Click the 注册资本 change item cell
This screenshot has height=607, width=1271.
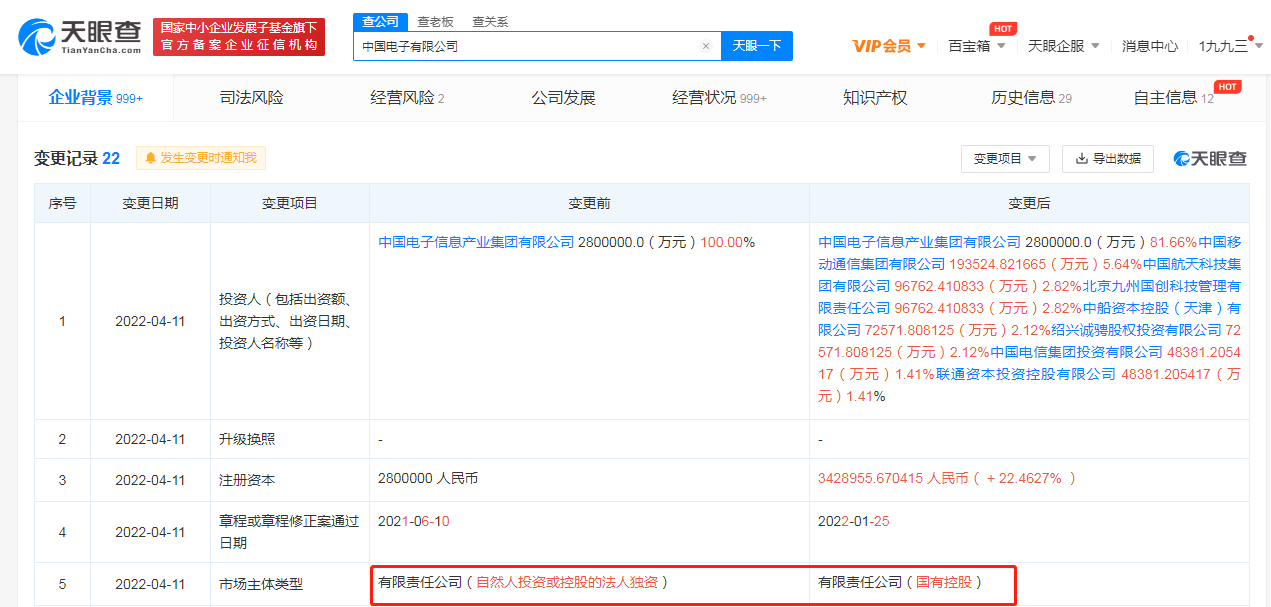coord(290,480)
